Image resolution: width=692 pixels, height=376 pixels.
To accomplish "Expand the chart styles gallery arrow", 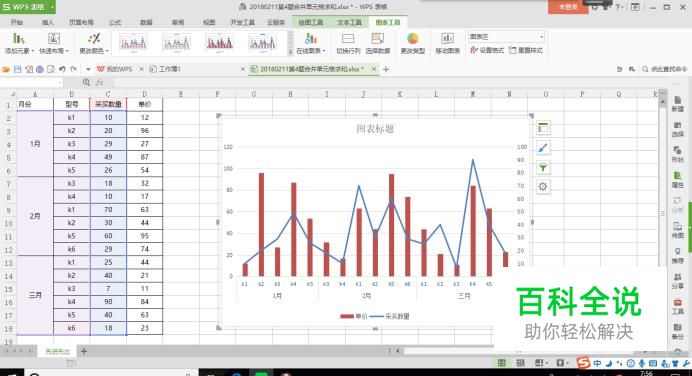I will [290, 52].
